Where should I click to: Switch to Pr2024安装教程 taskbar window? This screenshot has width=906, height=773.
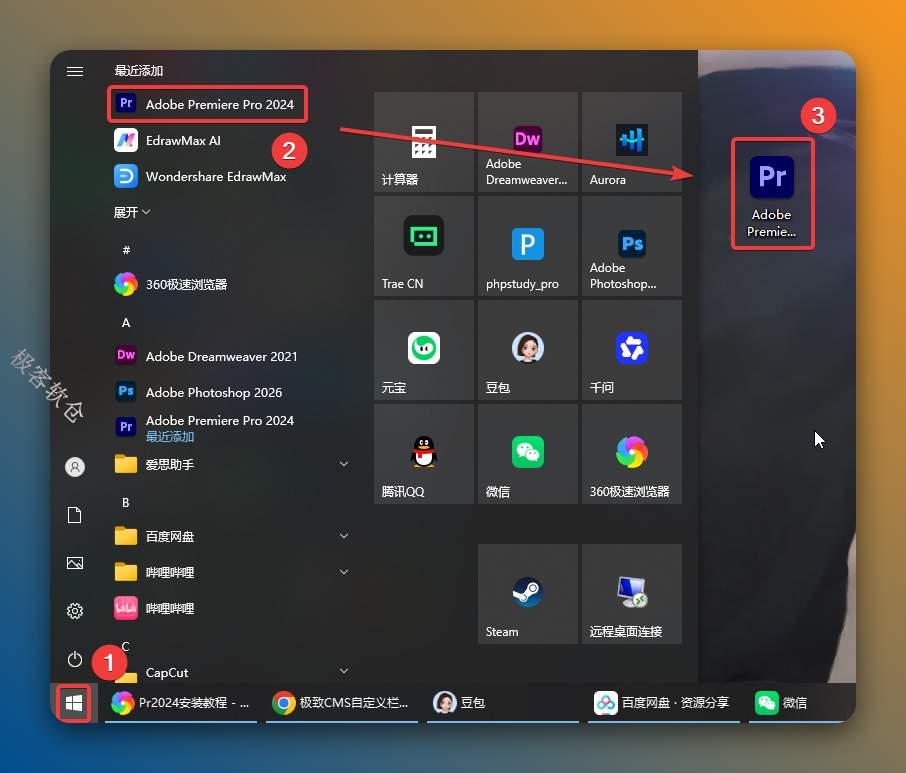pos(180,703)
